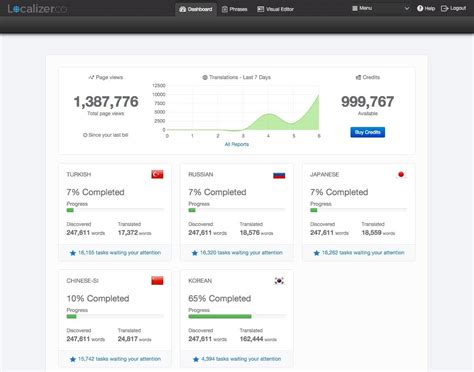Click the 1,387,776 total page views number
Screen dimensions: 474x372
tap(106, 102)
